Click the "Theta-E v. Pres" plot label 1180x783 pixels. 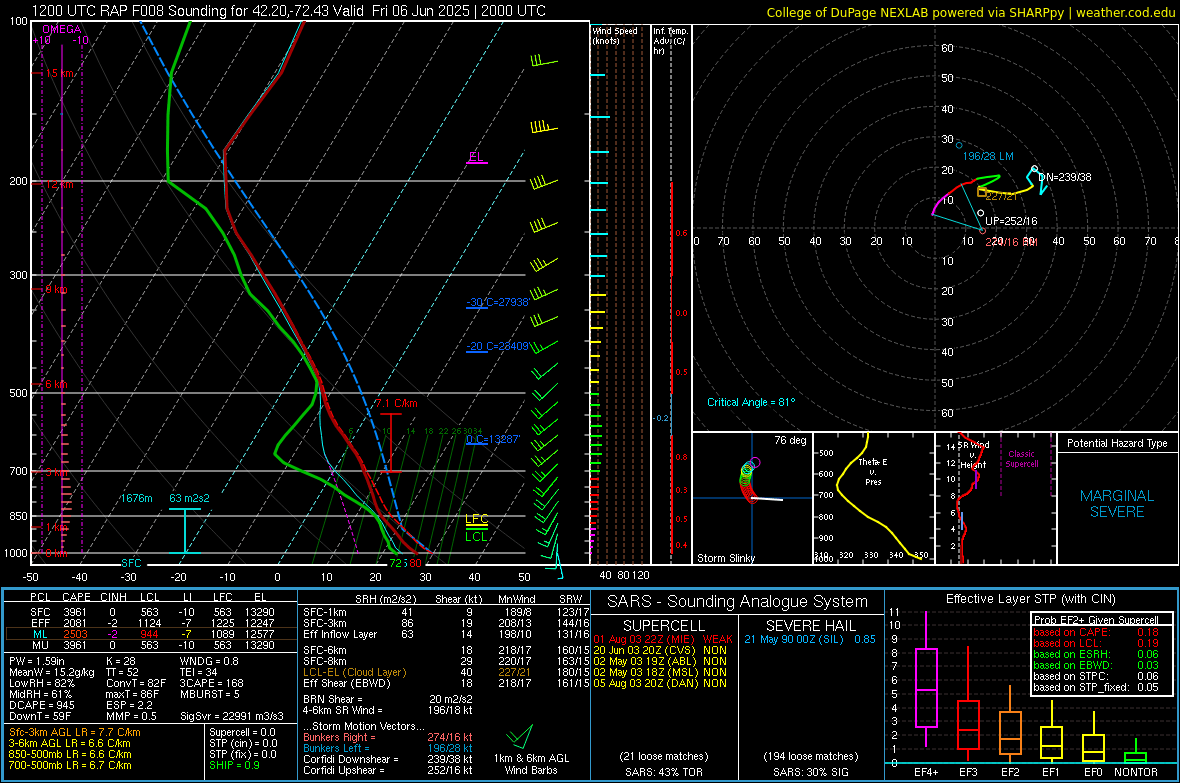(x=873, y=471)
